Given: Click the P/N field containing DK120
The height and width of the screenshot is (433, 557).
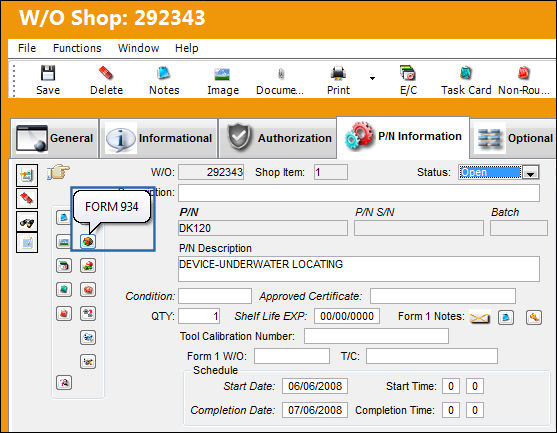Looking at the screenshot, I should [263, 228].
